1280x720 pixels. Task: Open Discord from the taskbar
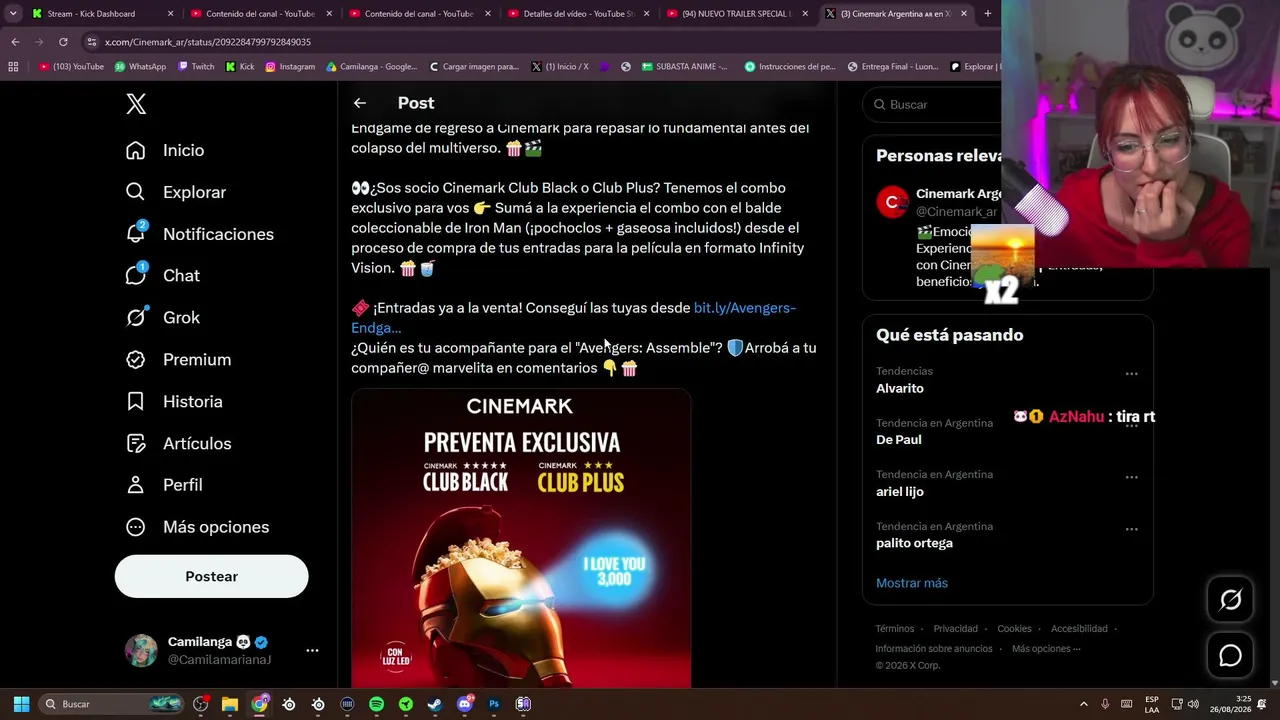click(464, 704)
